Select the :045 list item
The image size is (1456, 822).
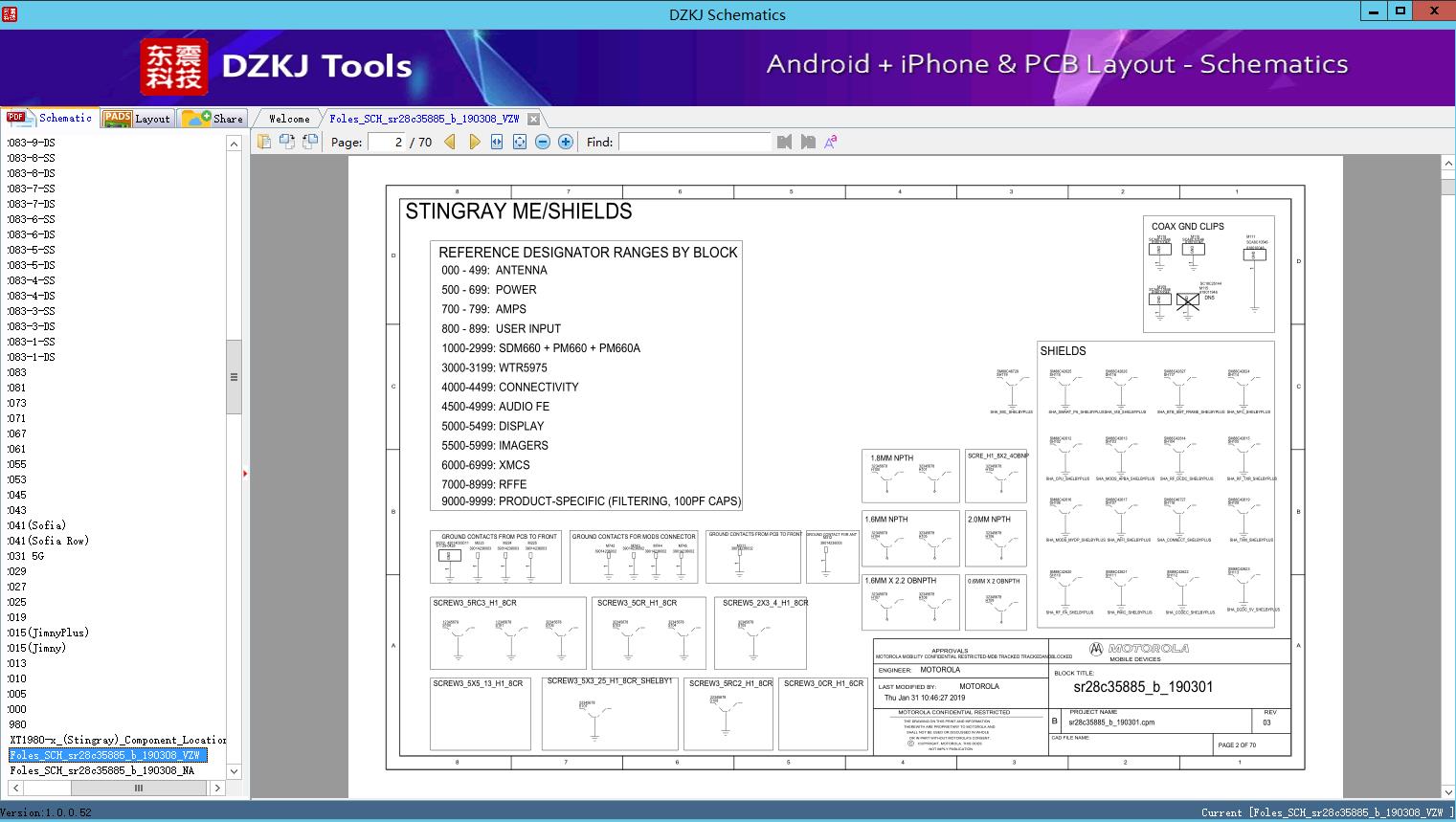pyautogui.click(x=17, y=495)
